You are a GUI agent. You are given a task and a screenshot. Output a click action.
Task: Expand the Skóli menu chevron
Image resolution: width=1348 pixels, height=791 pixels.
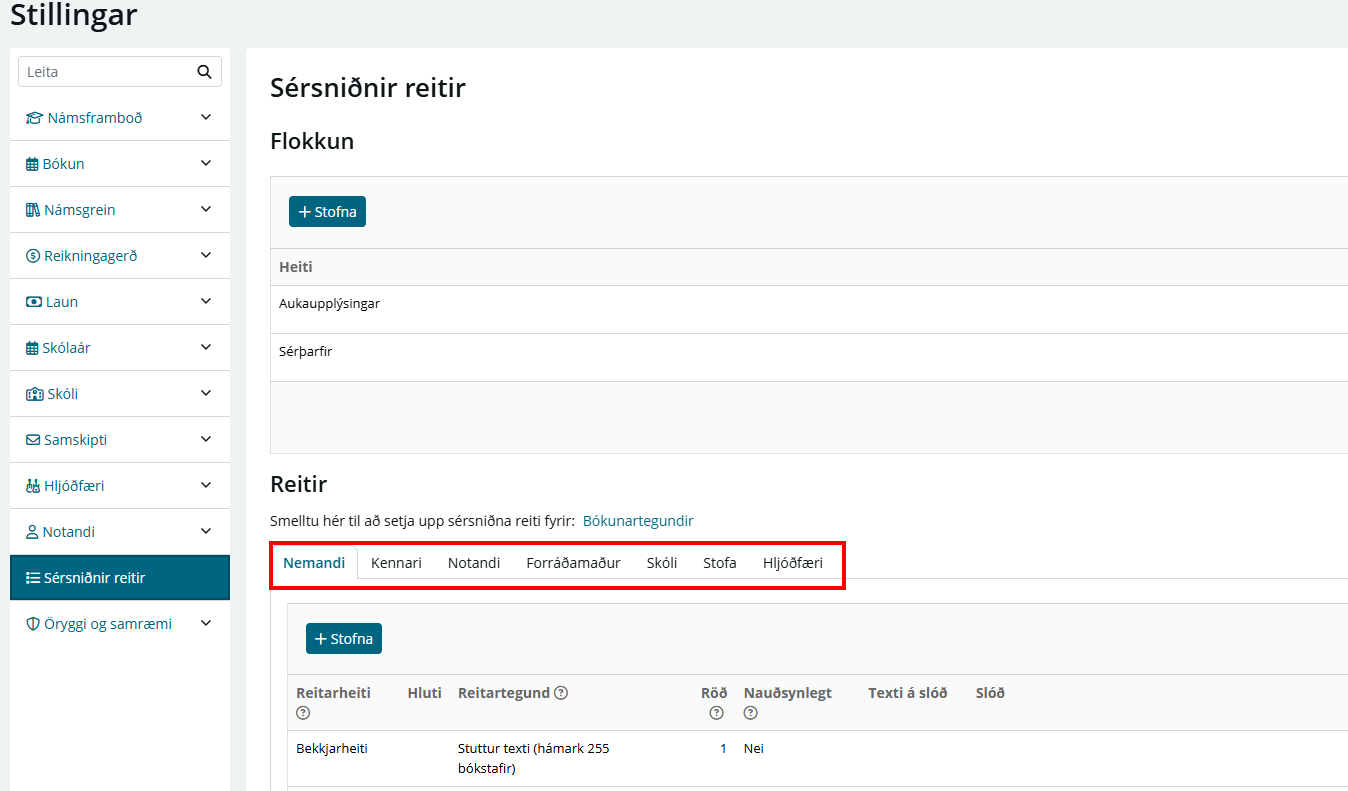coord(206,393)
